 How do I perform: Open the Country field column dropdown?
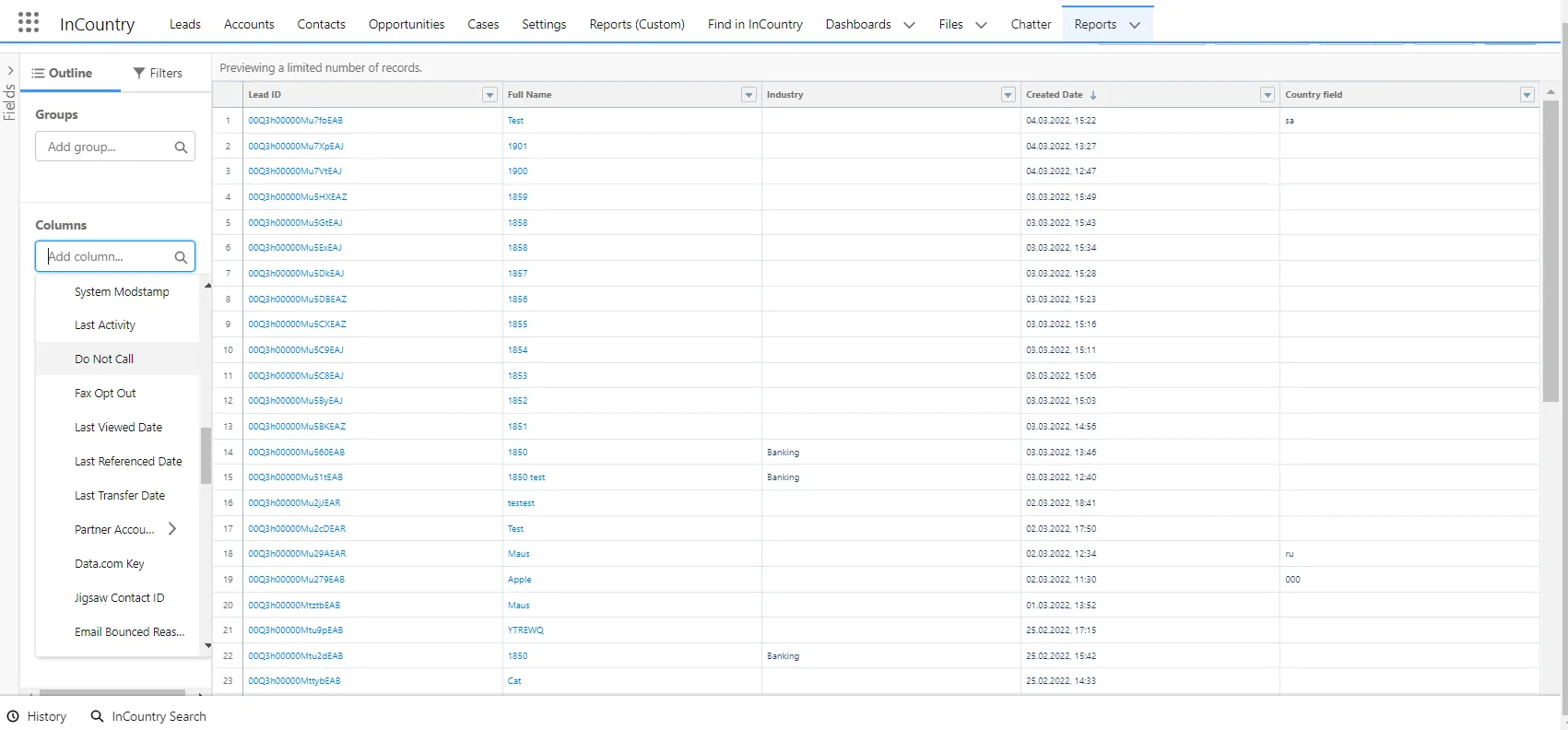(1527, 95)
